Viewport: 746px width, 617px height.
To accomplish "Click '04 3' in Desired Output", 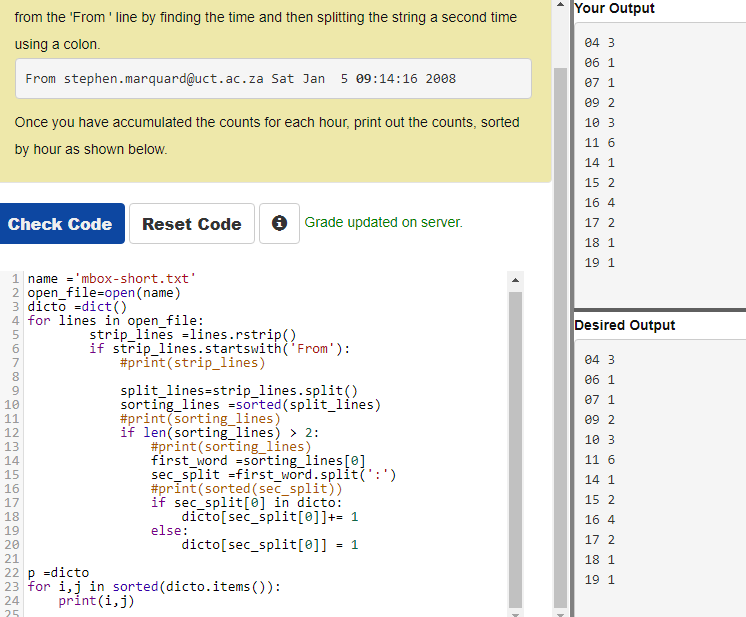I will [599, 360].
